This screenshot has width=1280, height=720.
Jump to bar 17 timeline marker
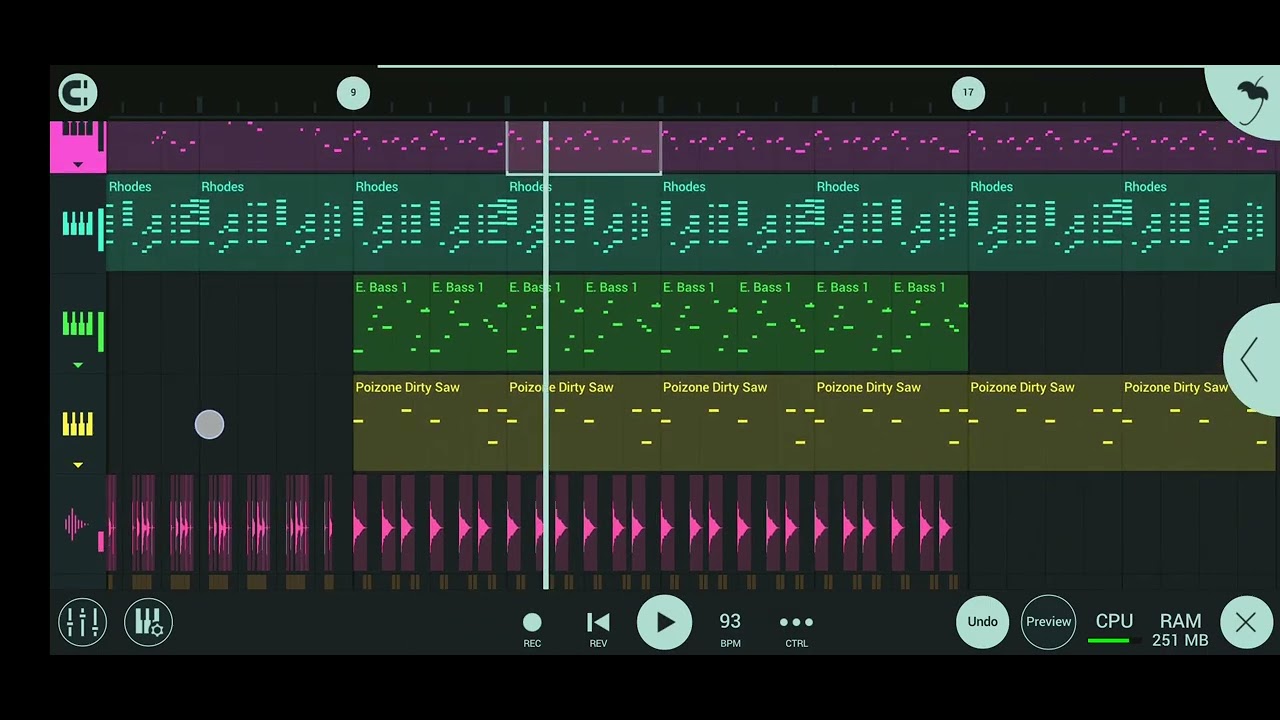pos(968,92)
